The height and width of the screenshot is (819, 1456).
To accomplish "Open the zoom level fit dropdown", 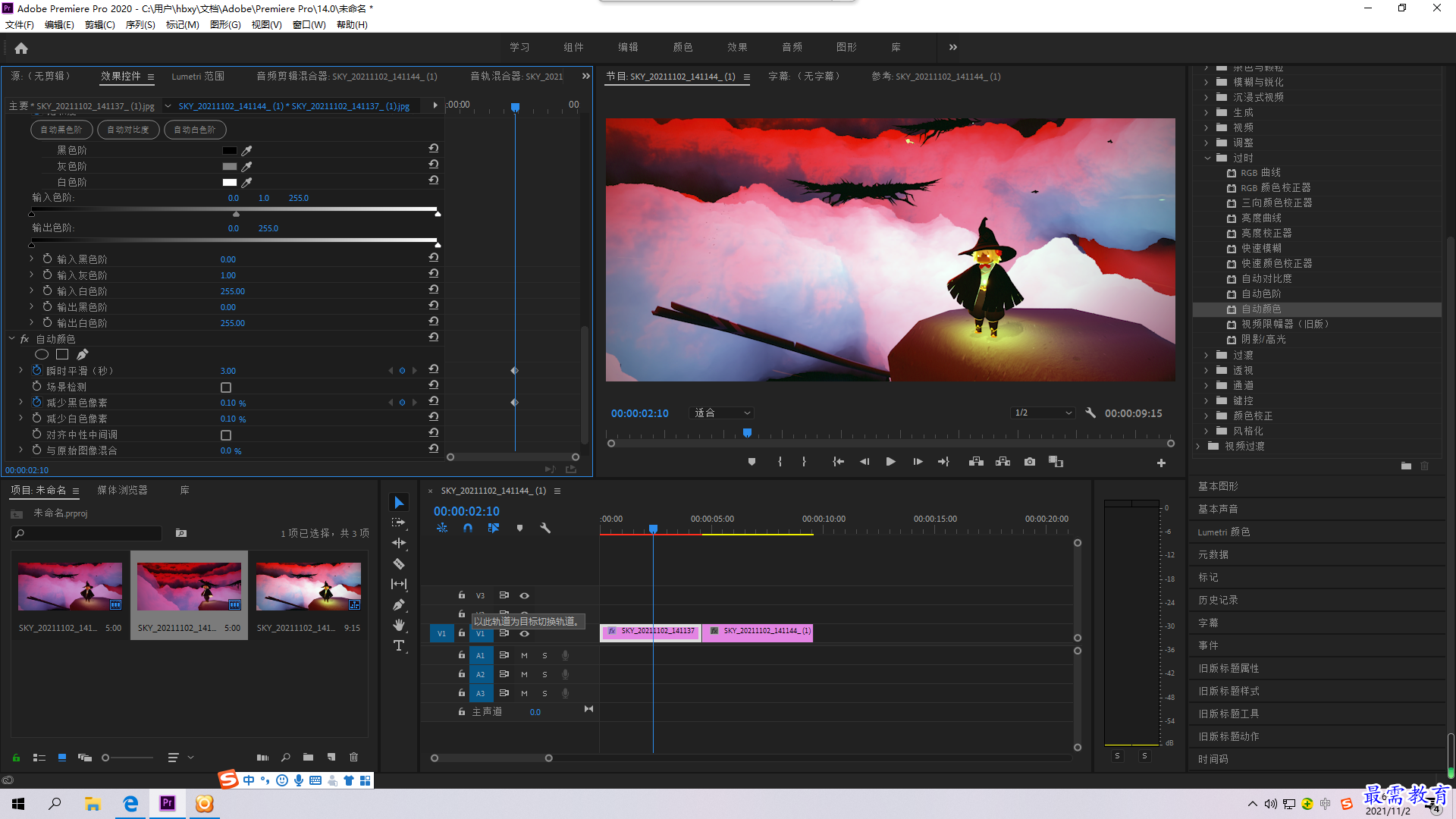I will pos(721,413).
